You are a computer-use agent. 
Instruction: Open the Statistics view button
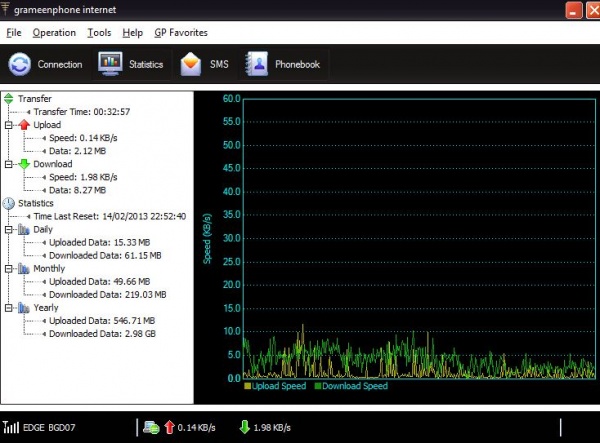[x=131, y=64]
